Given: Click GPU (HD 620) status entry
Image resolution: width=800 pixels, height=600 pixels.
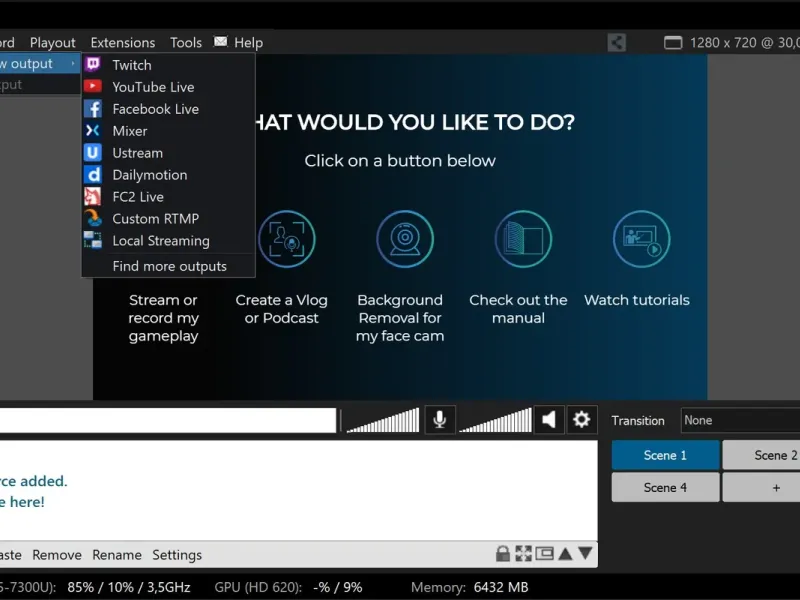Looking at the screenshot, I should click(288, 587).
